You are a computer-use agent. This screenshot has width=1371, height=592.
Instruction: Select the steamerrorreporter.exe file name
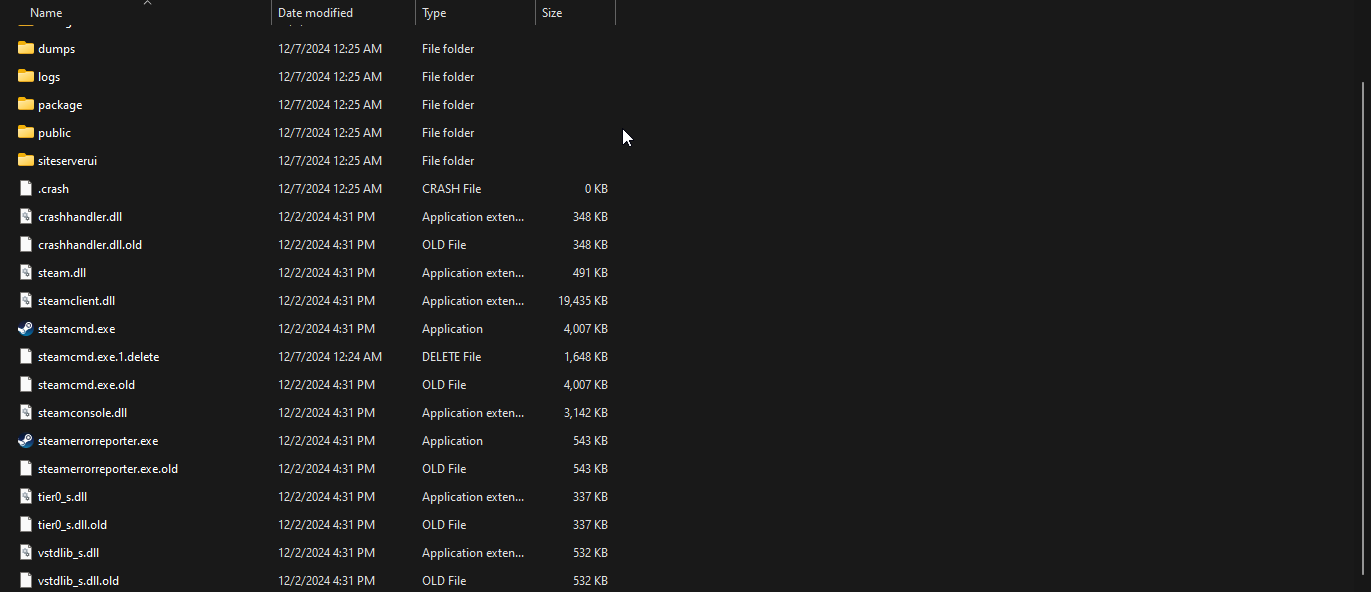click(x=98, y=441)
